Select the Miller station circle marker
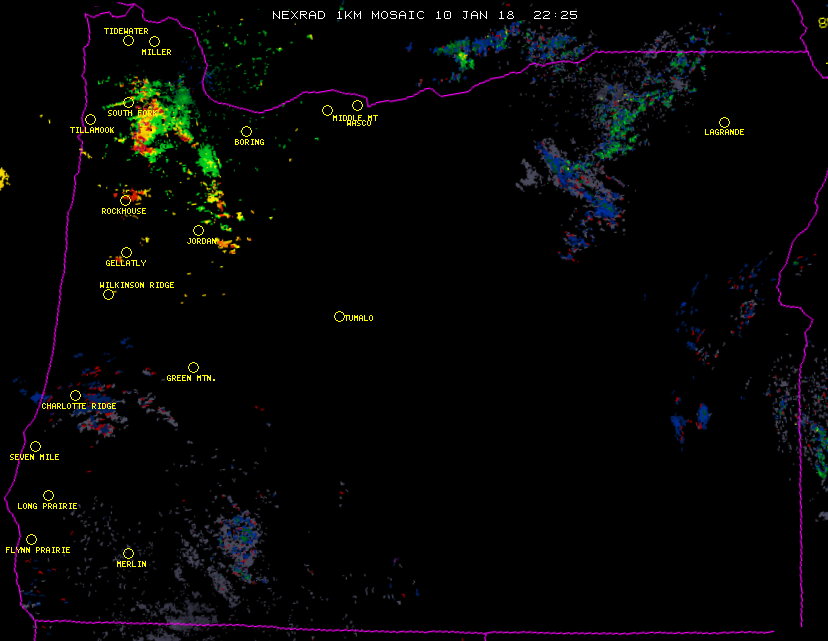The height and width of the screenshot is (641, 828). pyautogui.click(x=154, y=42)
